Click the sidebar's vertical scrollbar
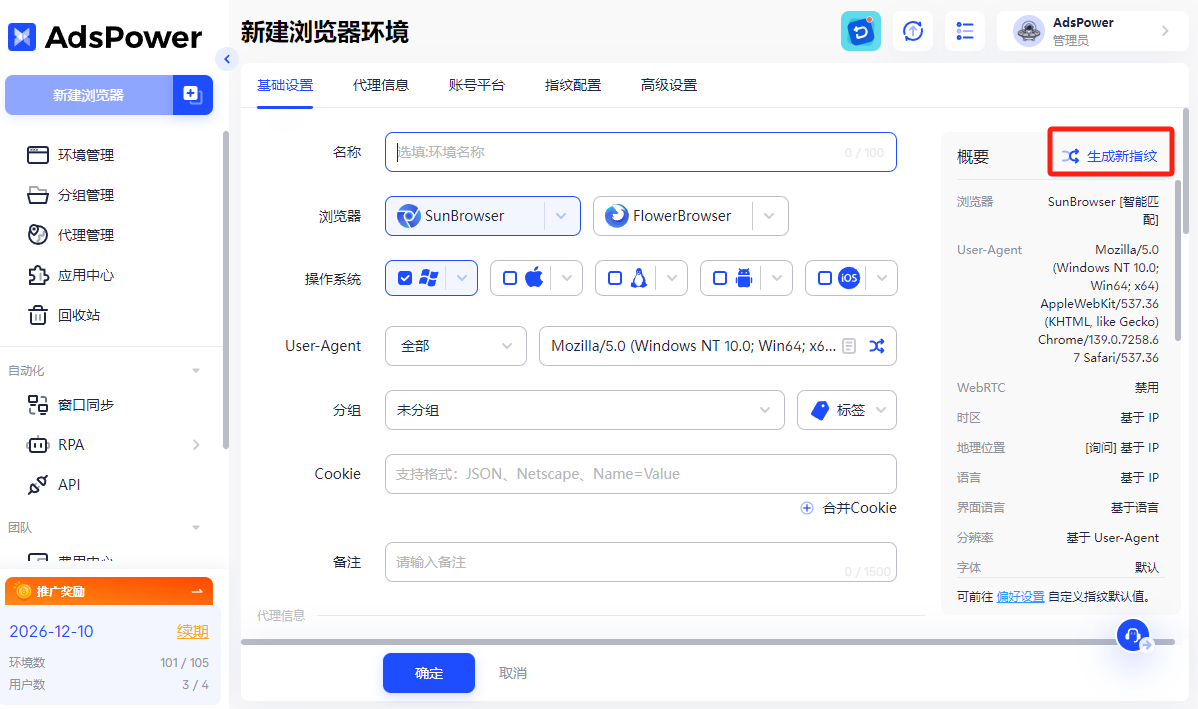 [x=225, y=290]
